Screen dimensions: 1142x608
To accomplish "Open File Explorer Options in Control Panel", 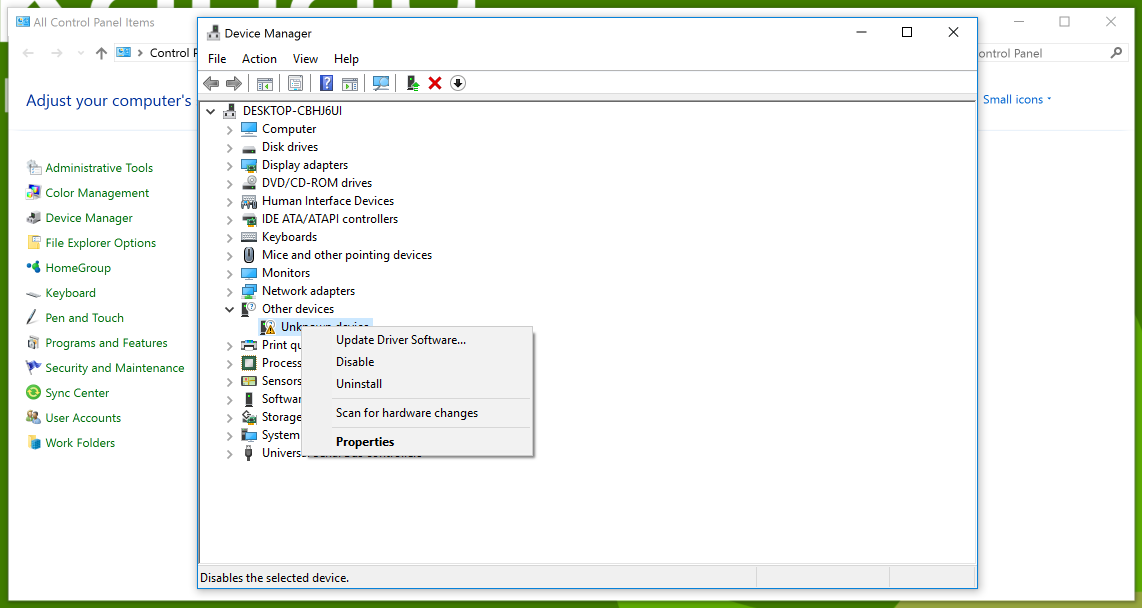I will point(101,243).
